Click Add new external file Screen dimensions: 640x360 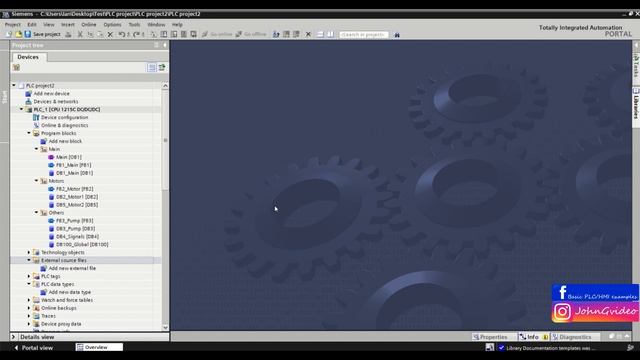tap(72, 269)
